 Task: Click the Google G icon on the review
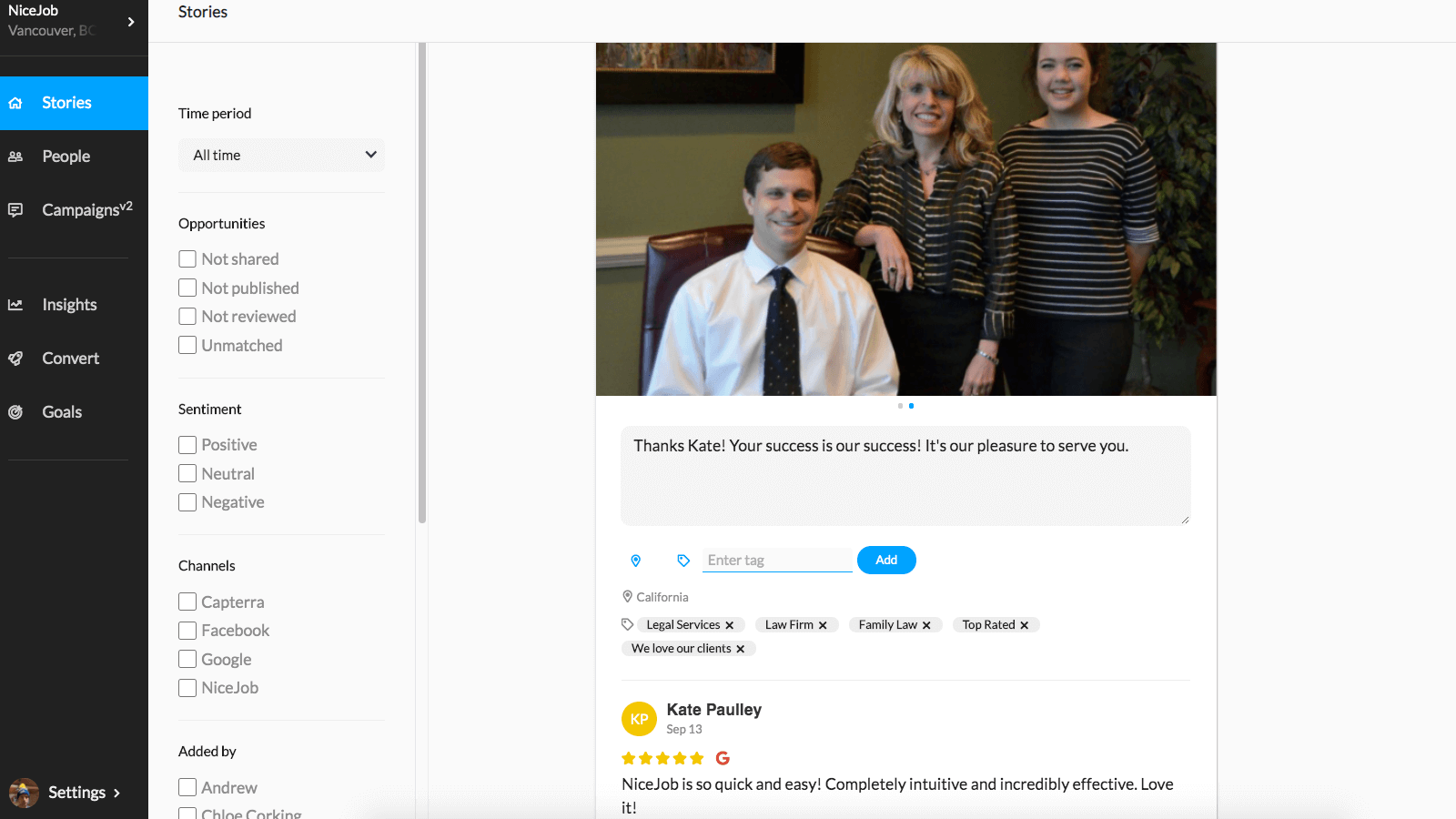click(x=723, y=758)
